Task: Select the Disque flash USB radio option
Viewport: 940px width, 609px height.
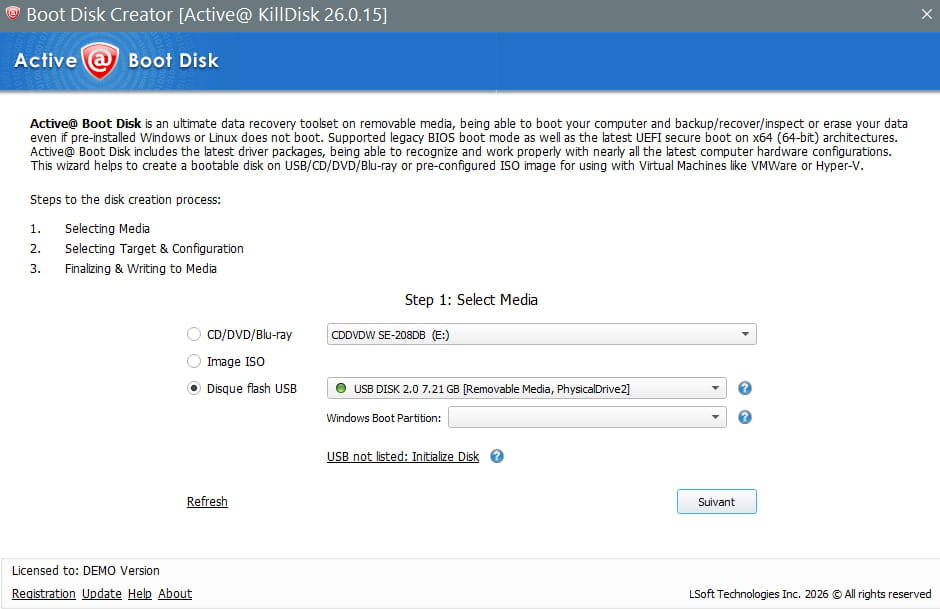Action: tap(194, 389)
